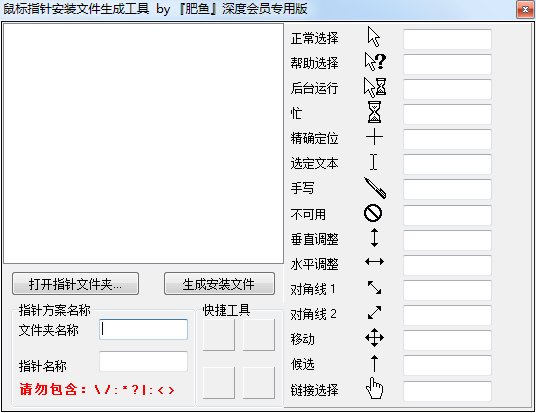Click inside the large preview list area
The height and width of the screenshot is (413, 536).
pyautogui.click(x=143, y=143)
